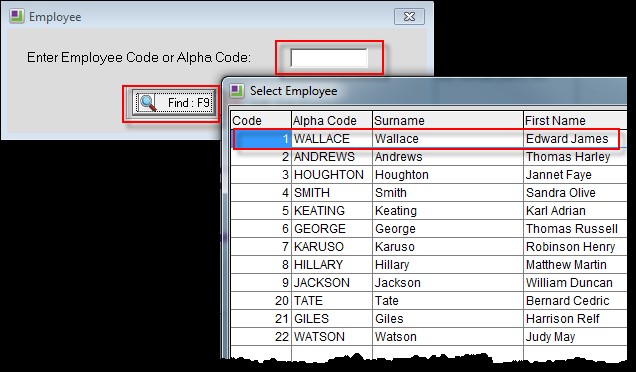Pick first name Matthew Martin
The height and width of the screenshot is (372, 636).
[x=575, y=264]
